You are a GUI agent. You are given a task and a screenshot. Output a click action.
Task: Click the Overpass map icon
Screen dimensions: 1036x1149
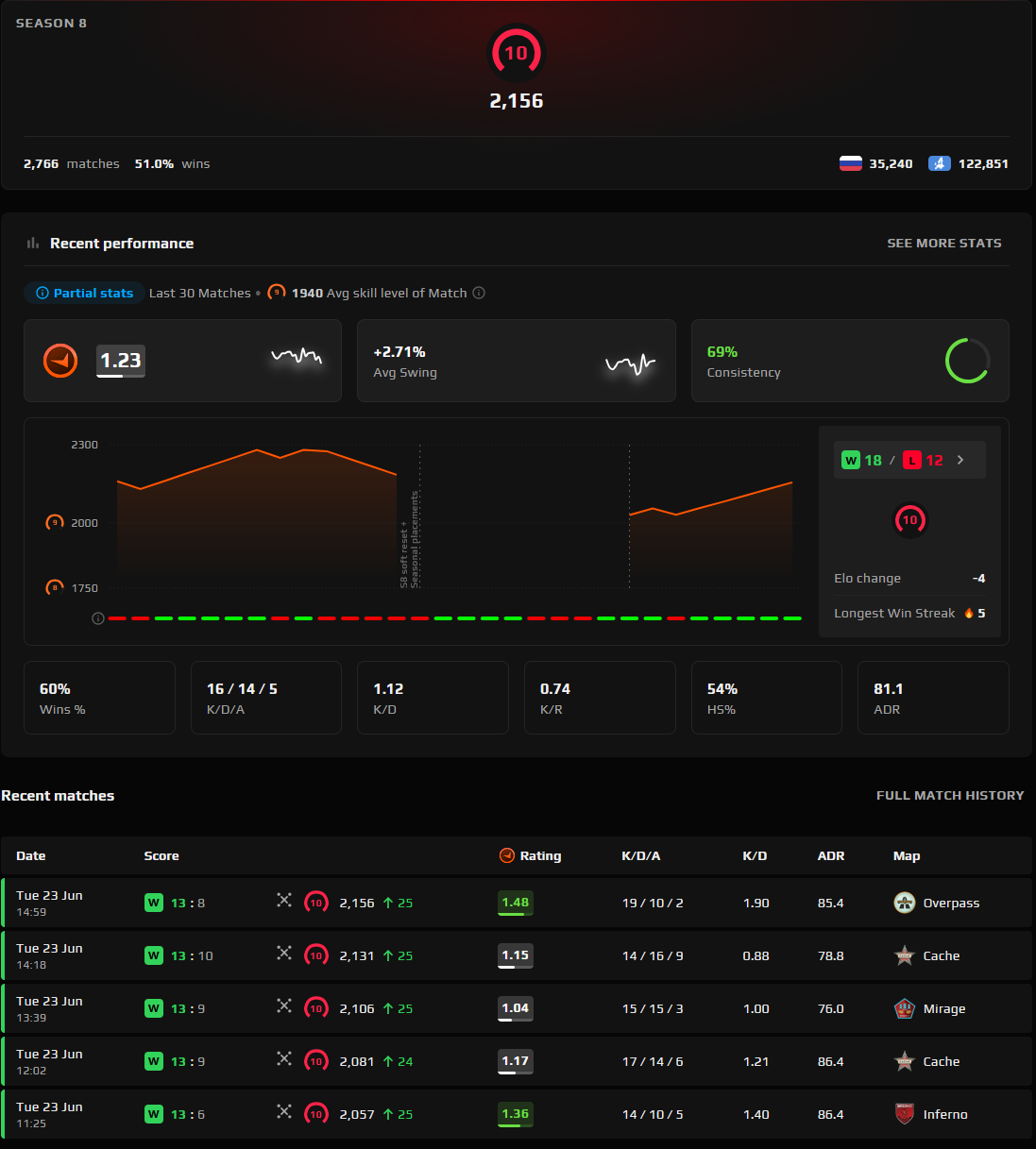(905, 903)
